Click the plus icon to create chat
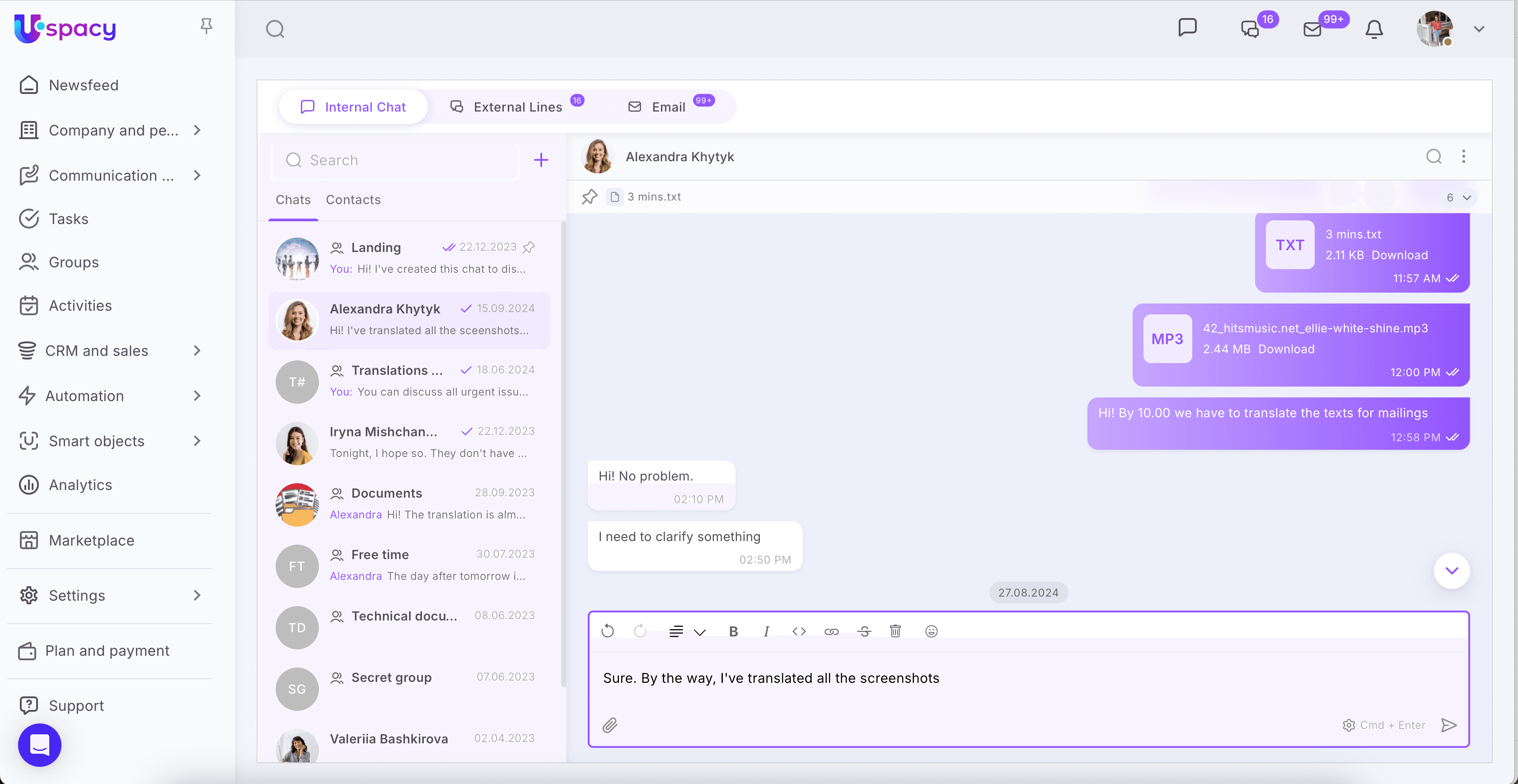 (541, 160)
